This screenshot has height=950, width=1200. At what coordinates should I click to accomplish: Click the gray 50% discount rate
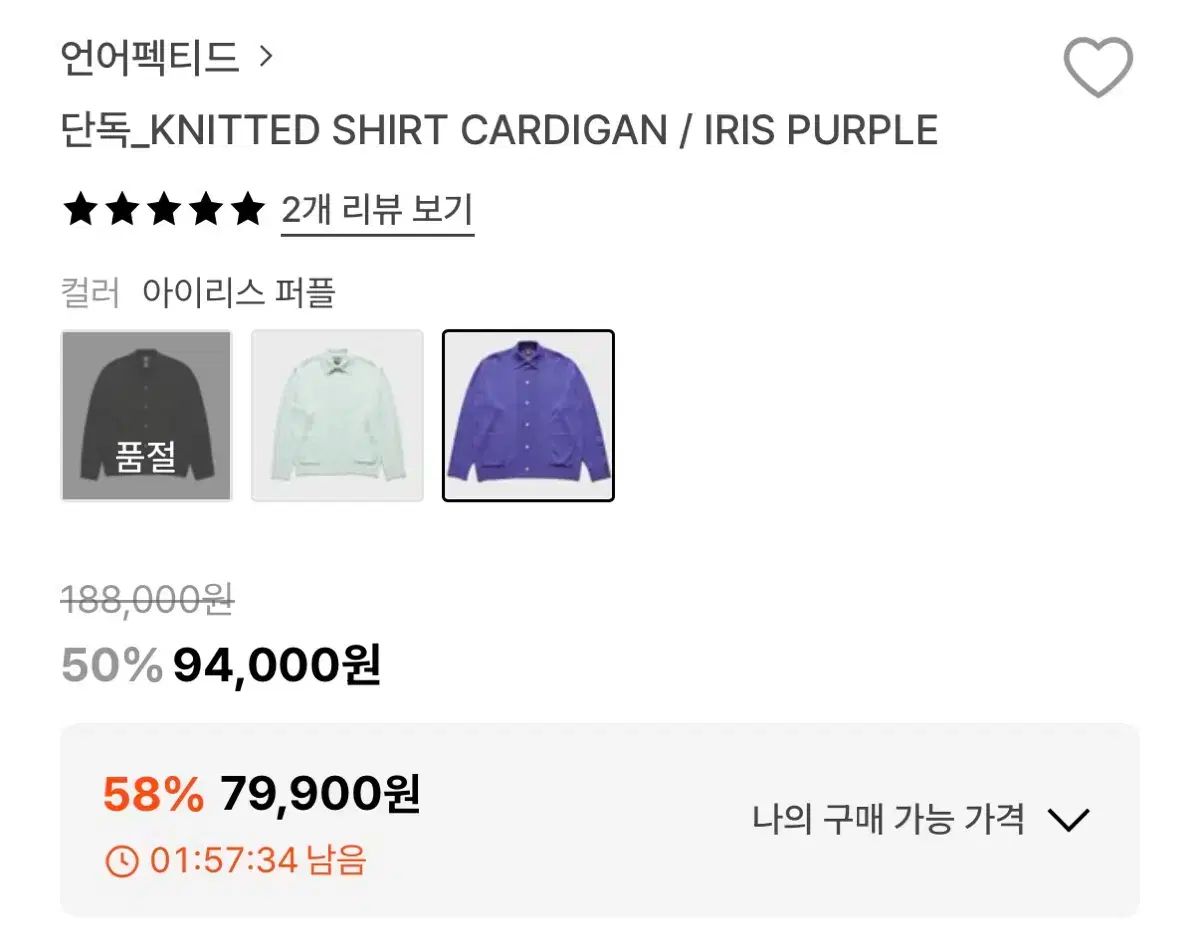coord(111,665)
